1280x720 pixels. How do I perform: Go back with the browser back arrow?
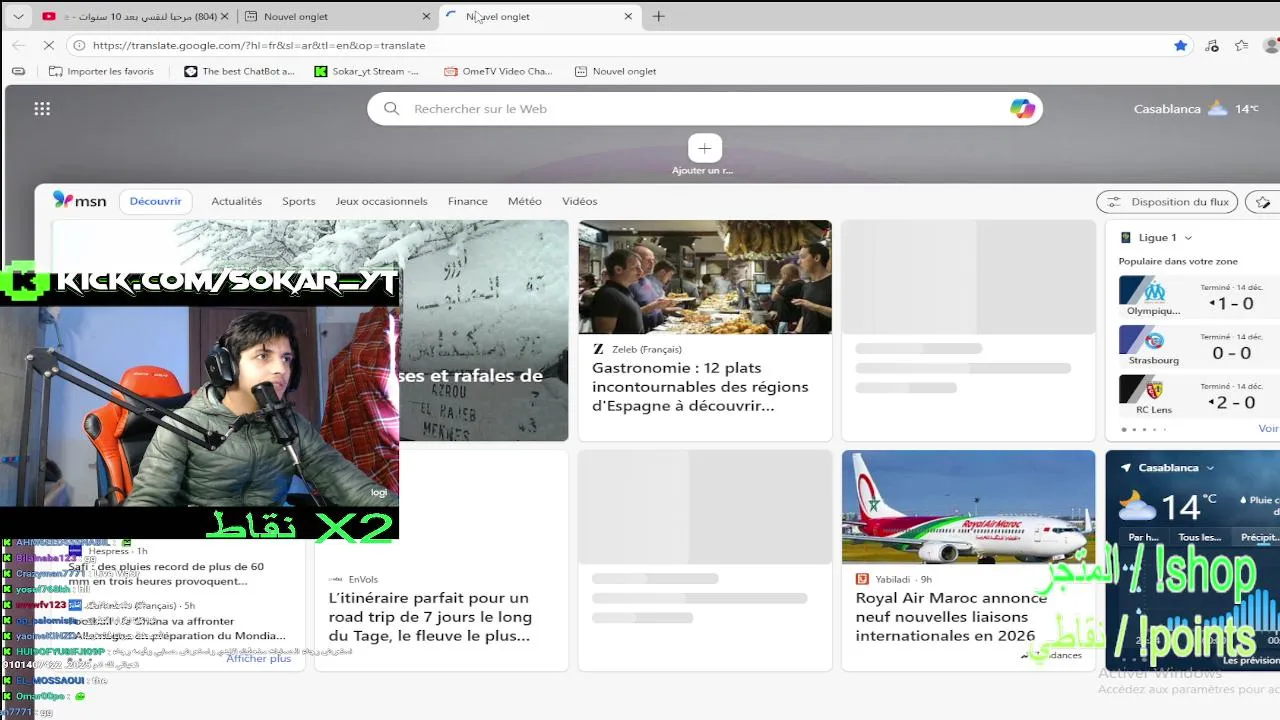pos(19,45)
